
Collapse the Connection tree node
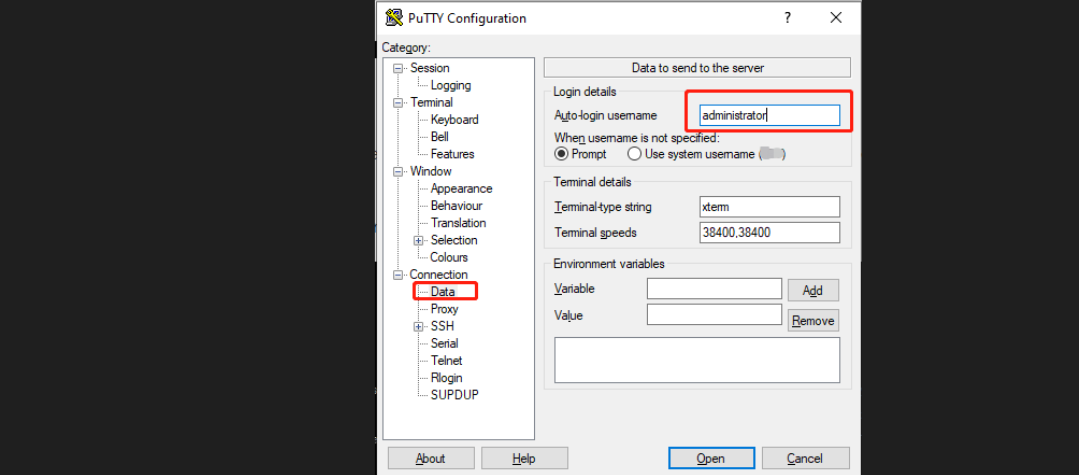point(398,275)
